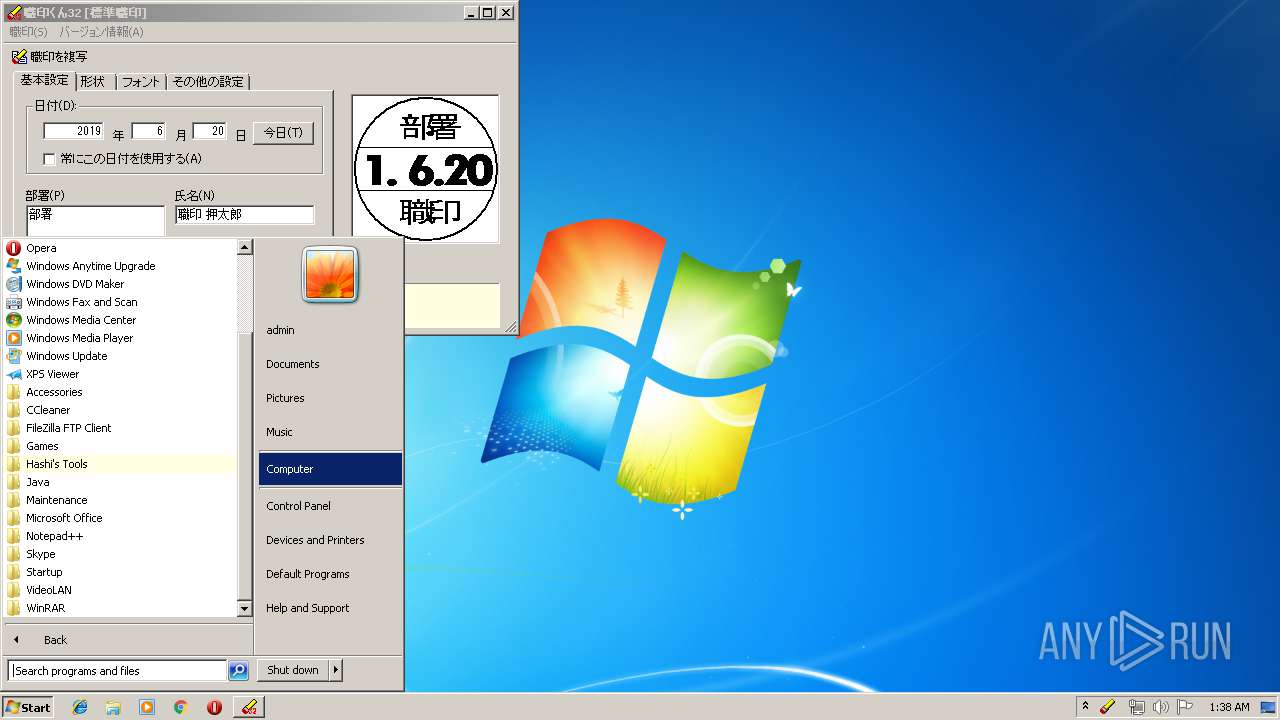The image size is (1280, 720).
Task: Click the Start button
Action: (28, 707)
